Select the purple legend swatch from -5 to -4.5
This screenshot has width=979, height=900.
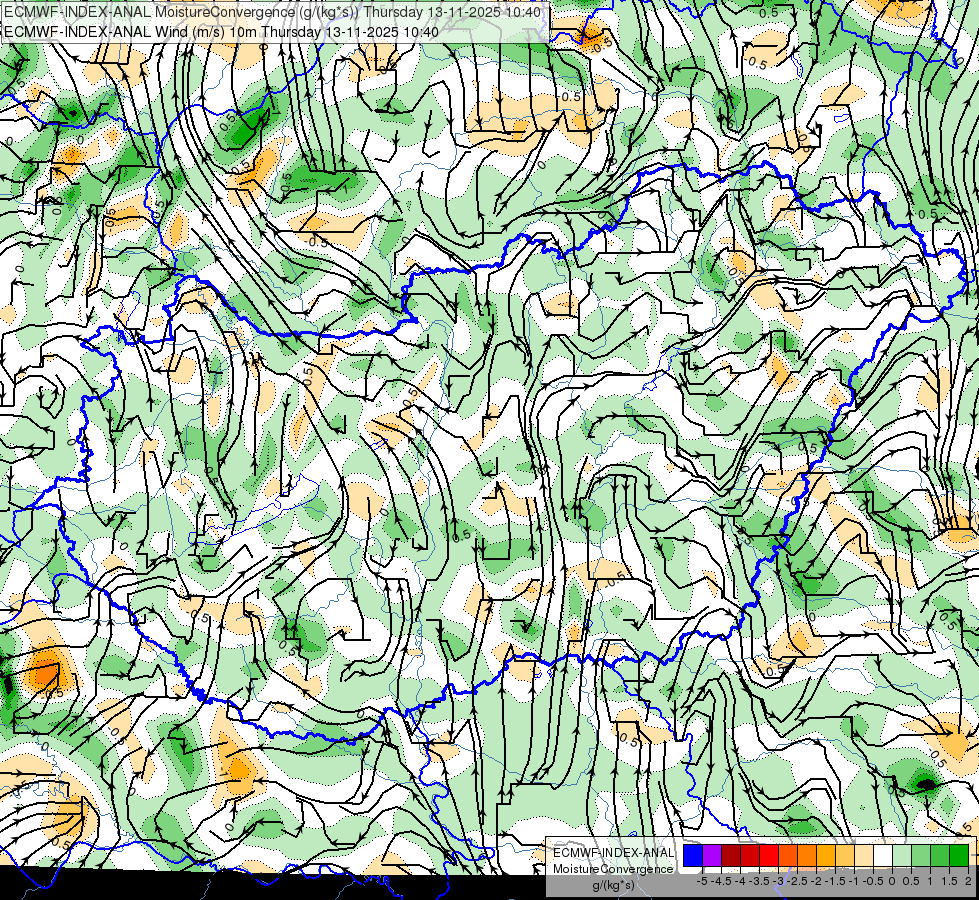(712, 856)
